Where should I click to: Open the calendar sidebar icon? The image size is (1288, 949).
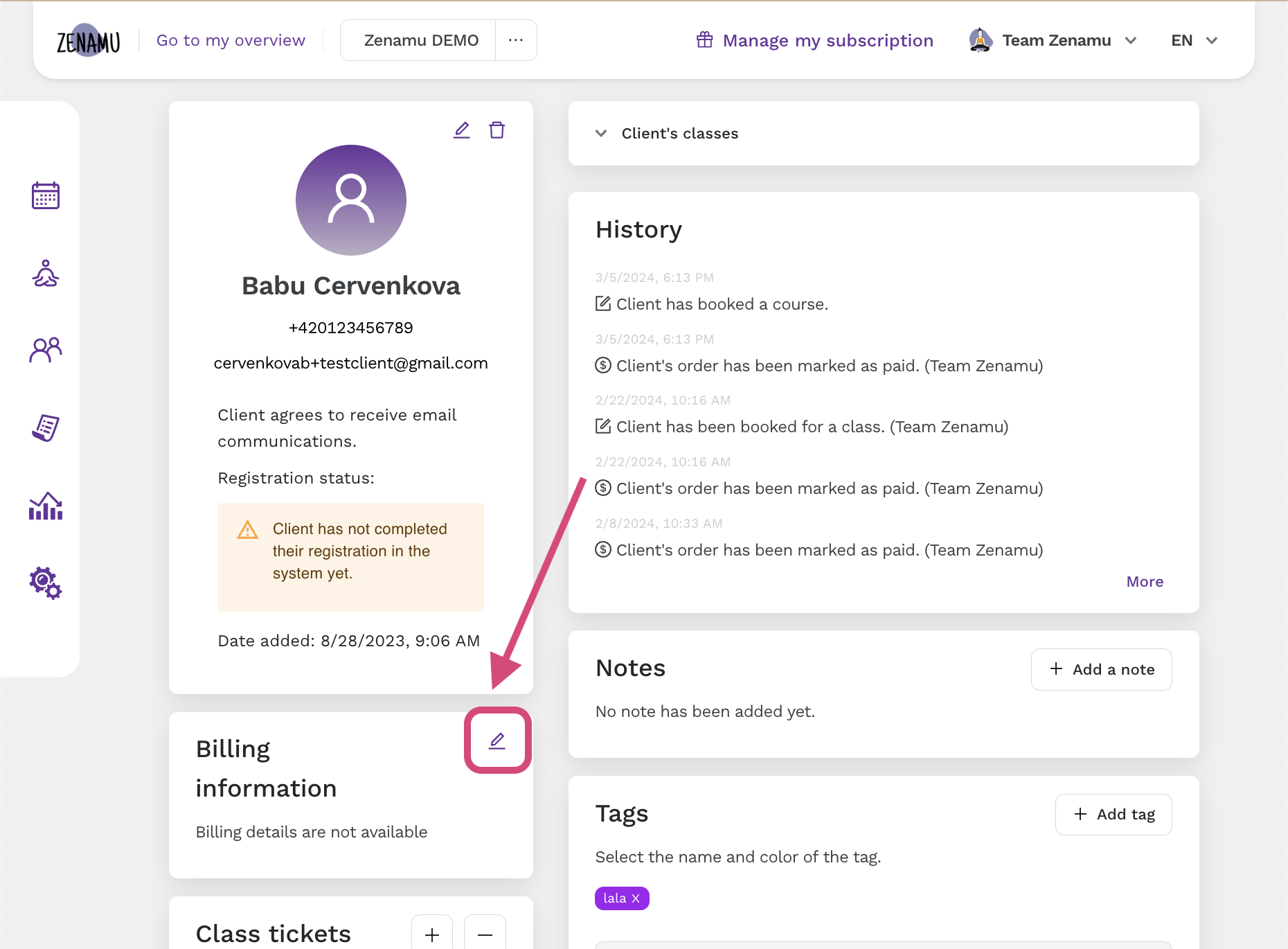46,195
